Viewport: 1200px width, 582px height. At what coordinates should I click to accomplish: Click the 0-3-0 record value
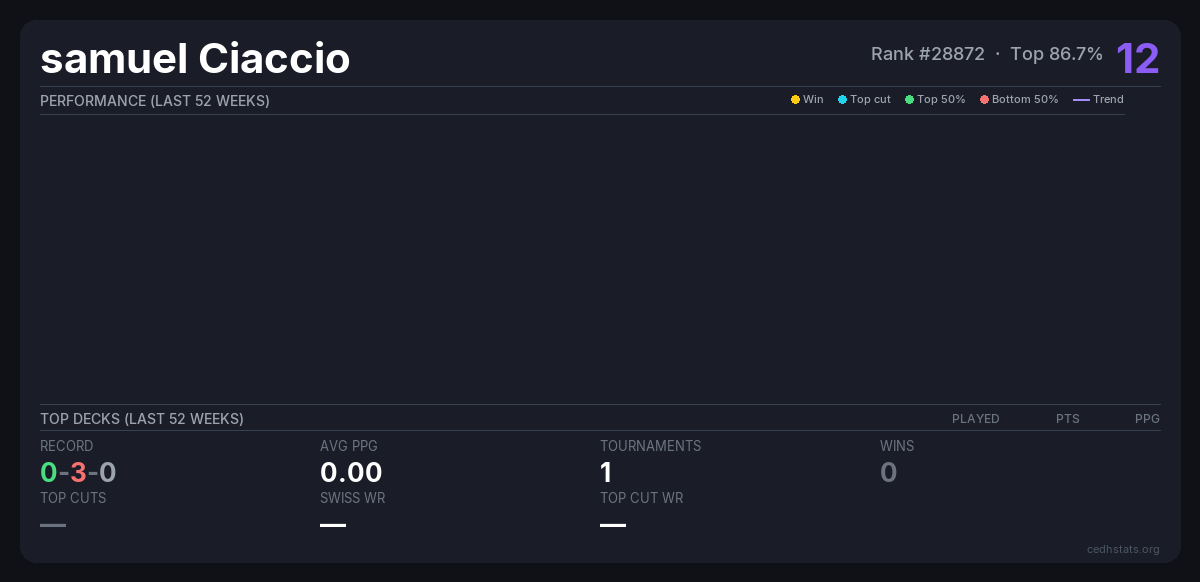78,472
